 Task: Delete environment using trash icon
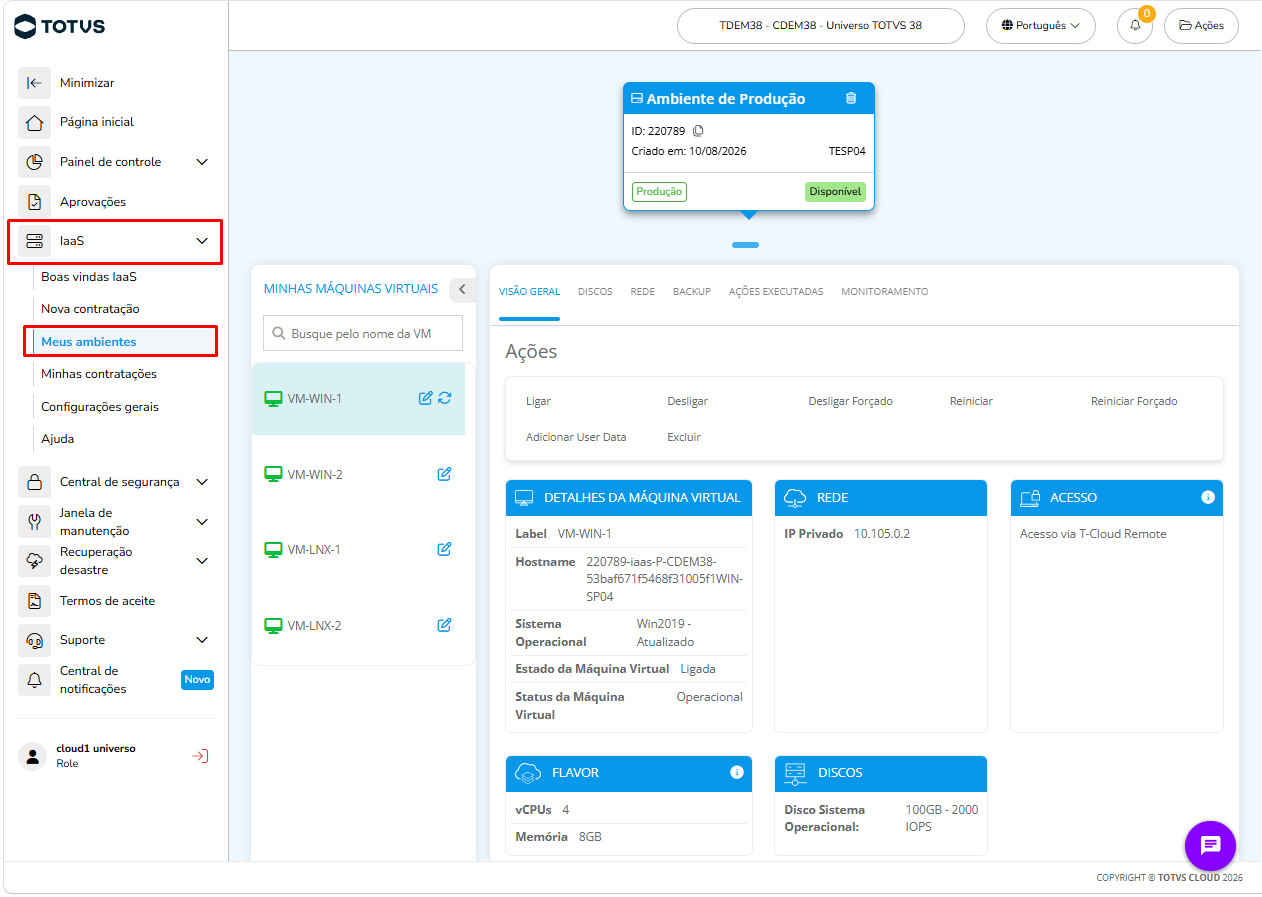(851, 98)
